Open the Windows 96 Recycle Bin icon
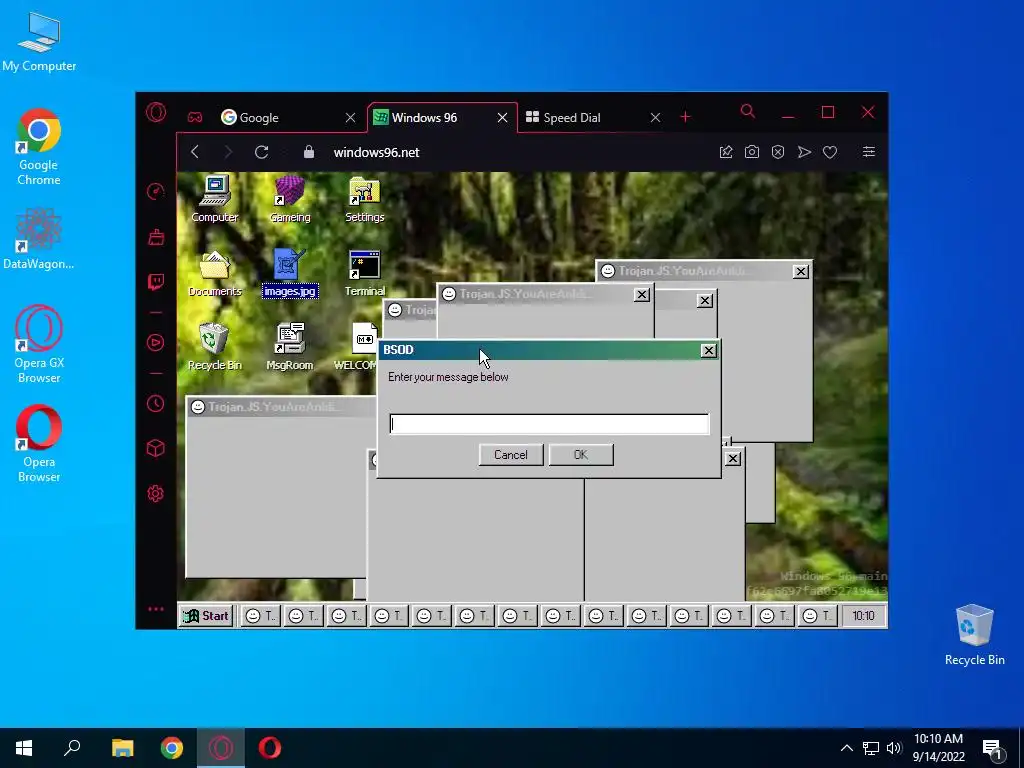Viewport: 1024px width, 768px height. (214, 347)
